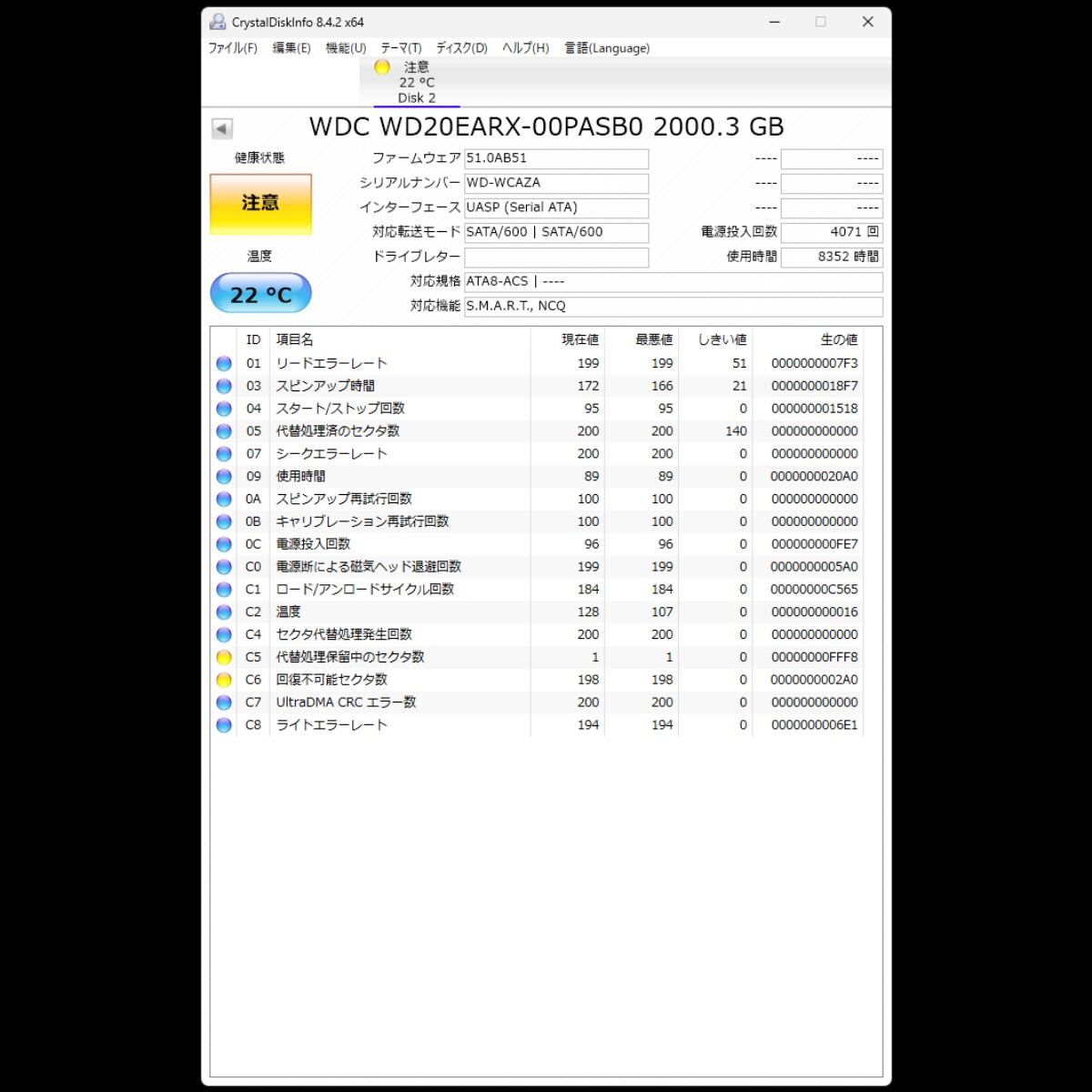The height and width of the screenshot is (1092, 1092).
Task: Click the 健康状態 label
Action: [x=259, y=157]
